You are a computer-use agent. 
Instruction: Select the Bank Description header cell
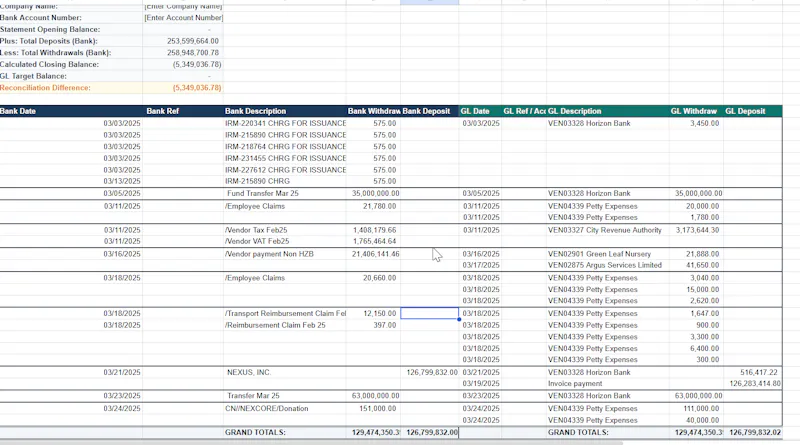click(x=285, y=111)
